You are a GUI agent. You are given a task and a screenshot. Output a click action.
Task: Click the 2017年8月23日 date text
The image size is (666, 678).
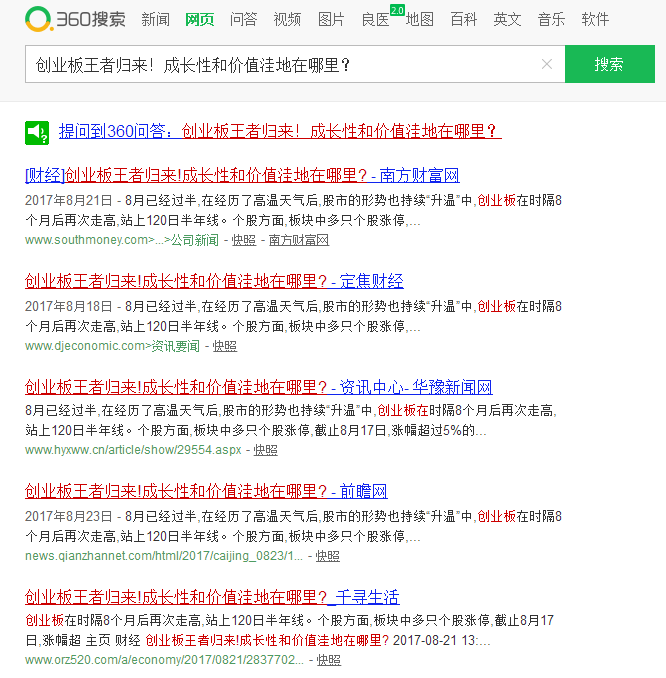click(x=69, y=516)
